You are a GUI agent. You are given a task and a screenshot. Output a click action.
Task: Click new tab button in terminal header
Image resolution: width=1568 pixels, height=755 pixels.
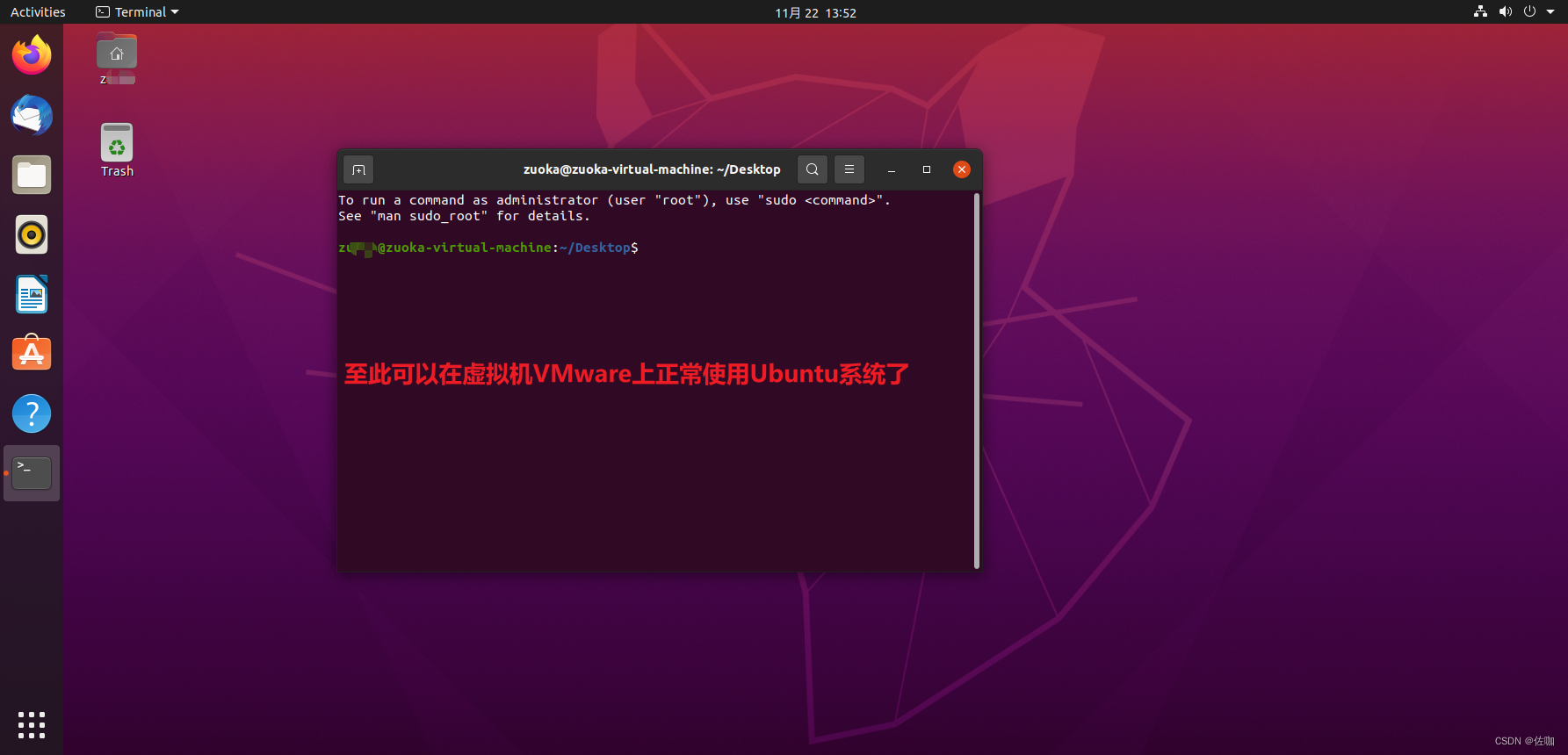point(358,169)
